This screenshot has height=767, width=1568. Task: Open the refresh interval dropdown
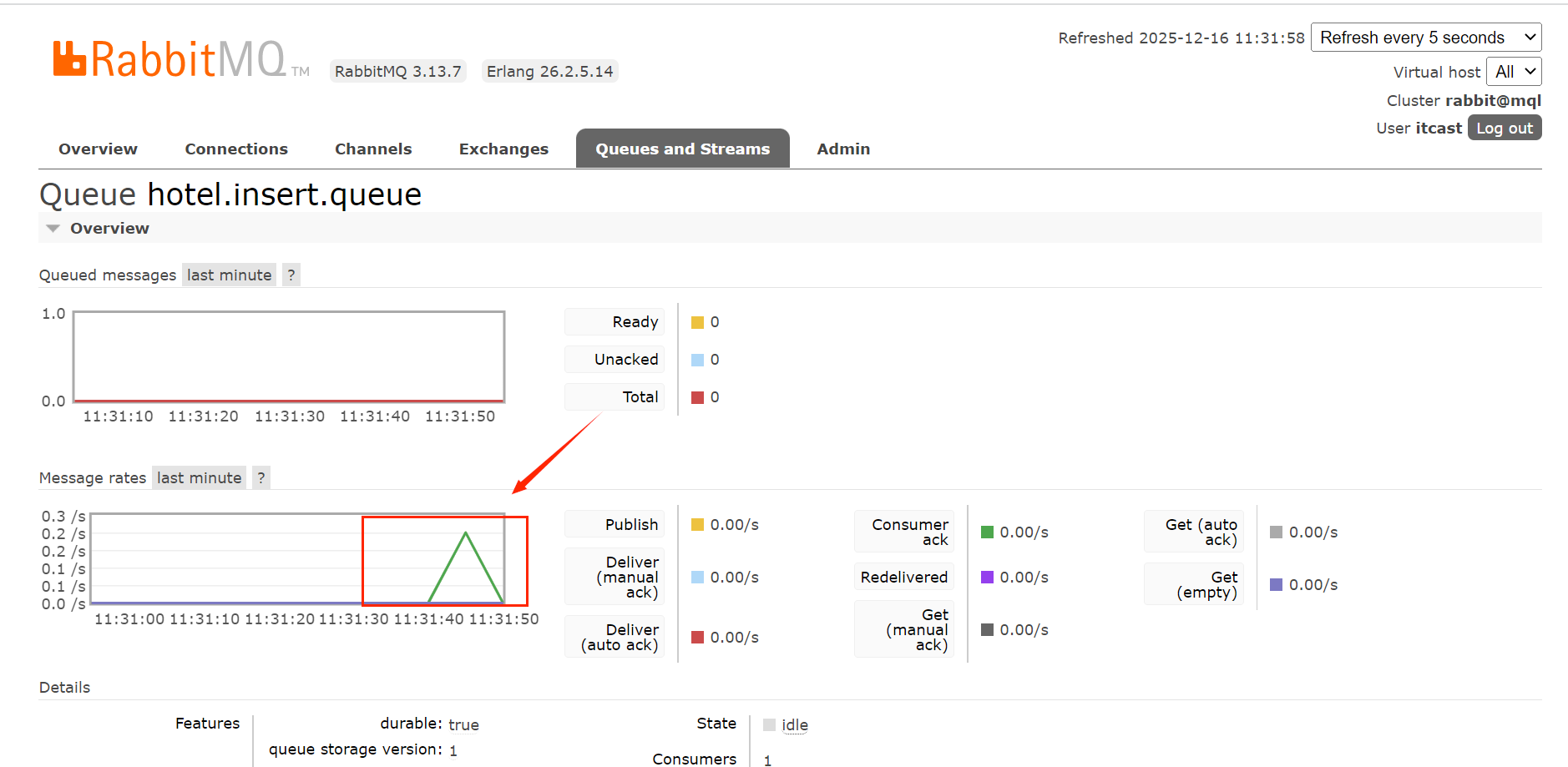(x=1426, y=38)
